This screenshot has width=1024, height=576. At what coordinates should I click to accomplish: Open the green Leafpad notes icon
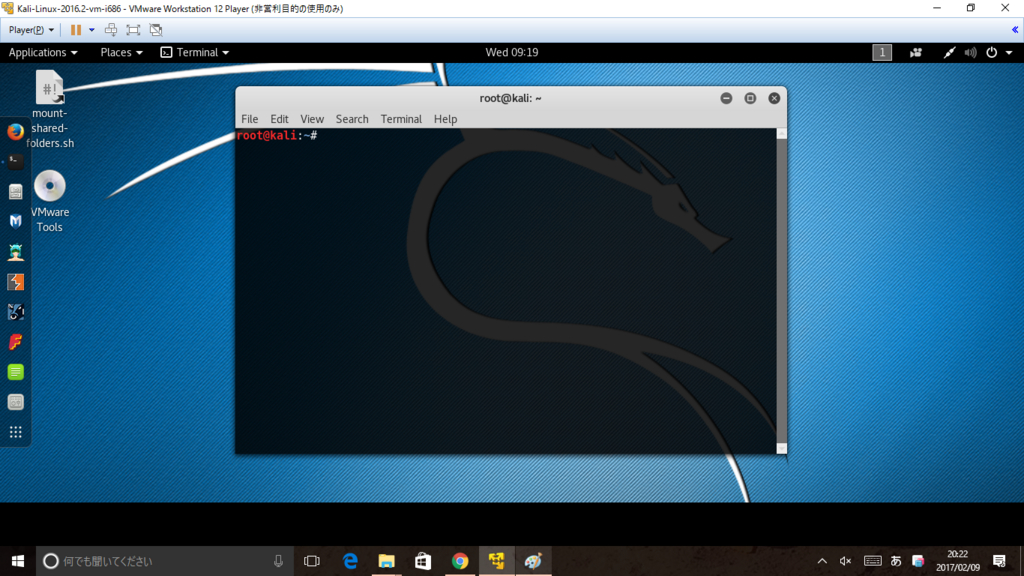pos(16,372)
